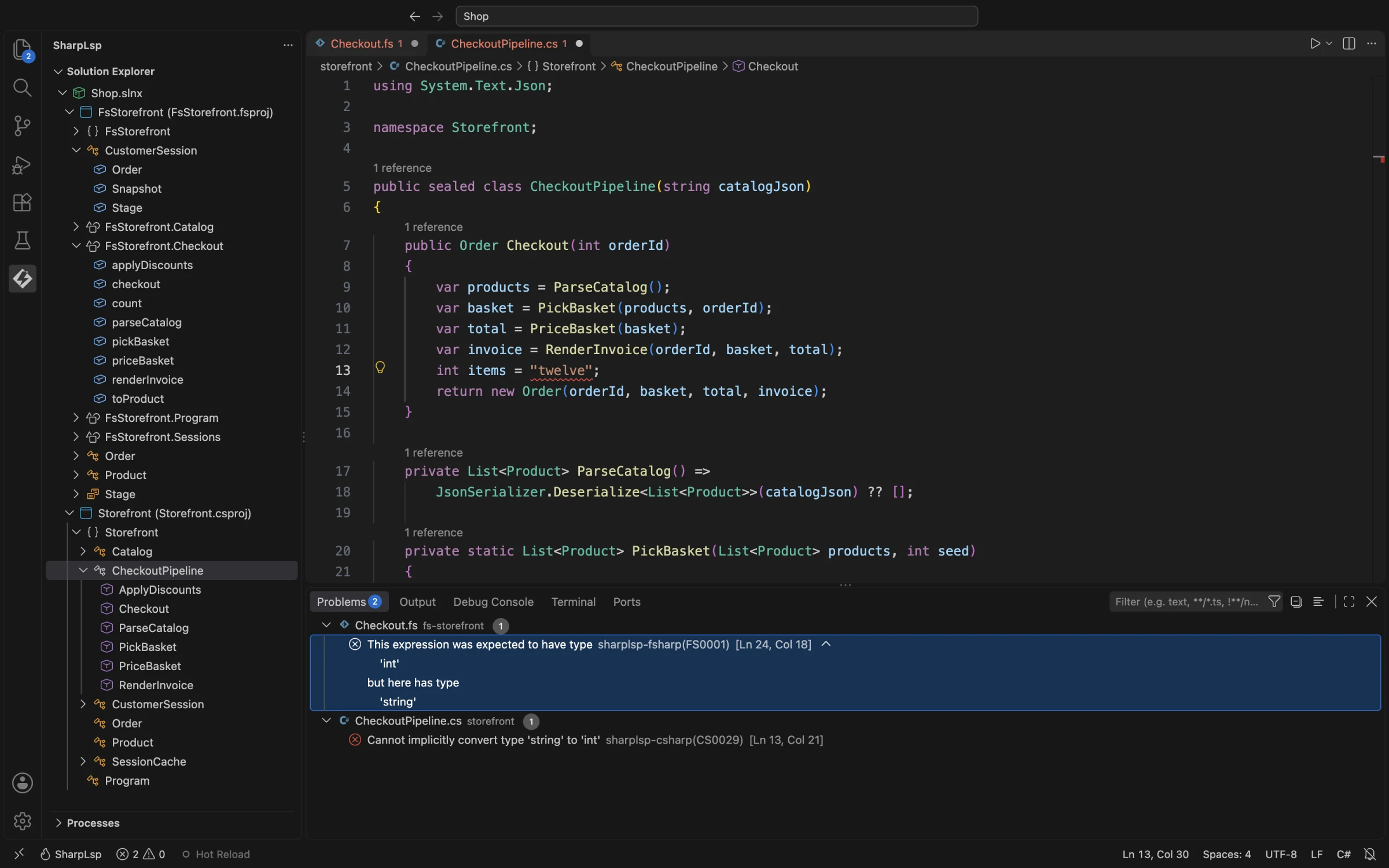Expand the FsStorefront.Catalog node
The width and height of the screenshot is (1389, 868).
tap(76, 227)
